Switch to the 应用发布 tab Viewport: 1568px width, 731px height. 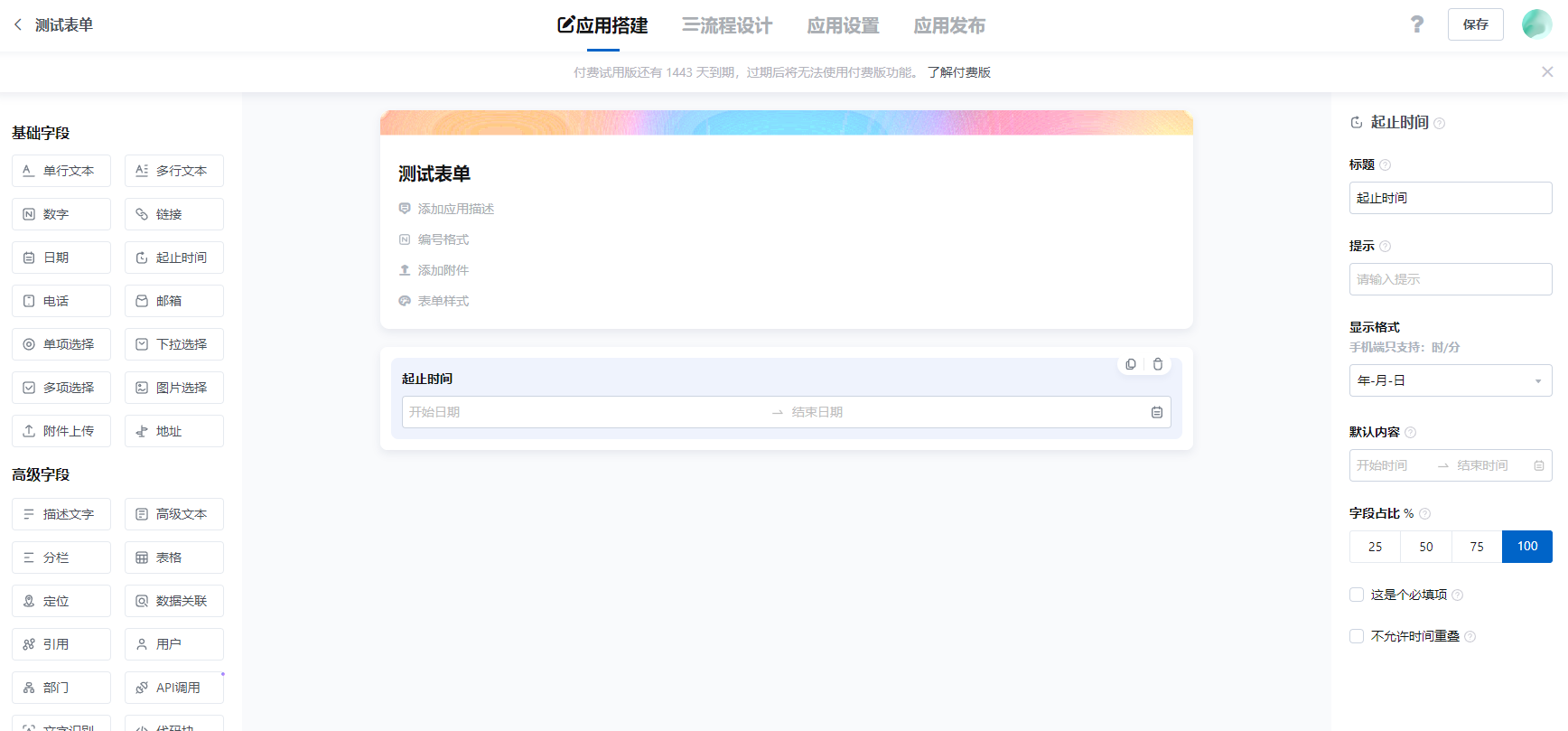[948, 25]
